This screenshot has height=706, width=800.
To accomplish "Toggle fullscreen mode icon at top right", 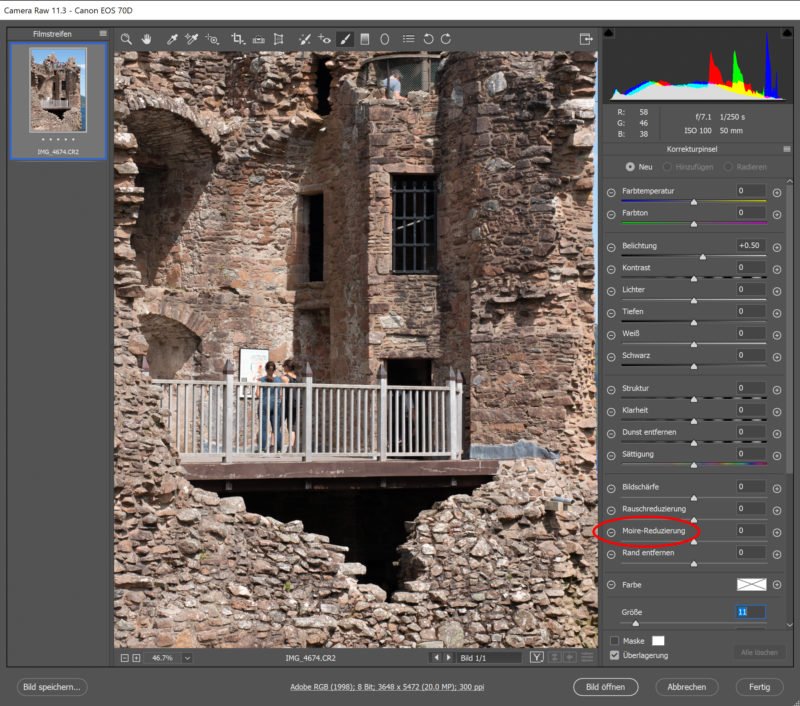I will click(586, 39).
